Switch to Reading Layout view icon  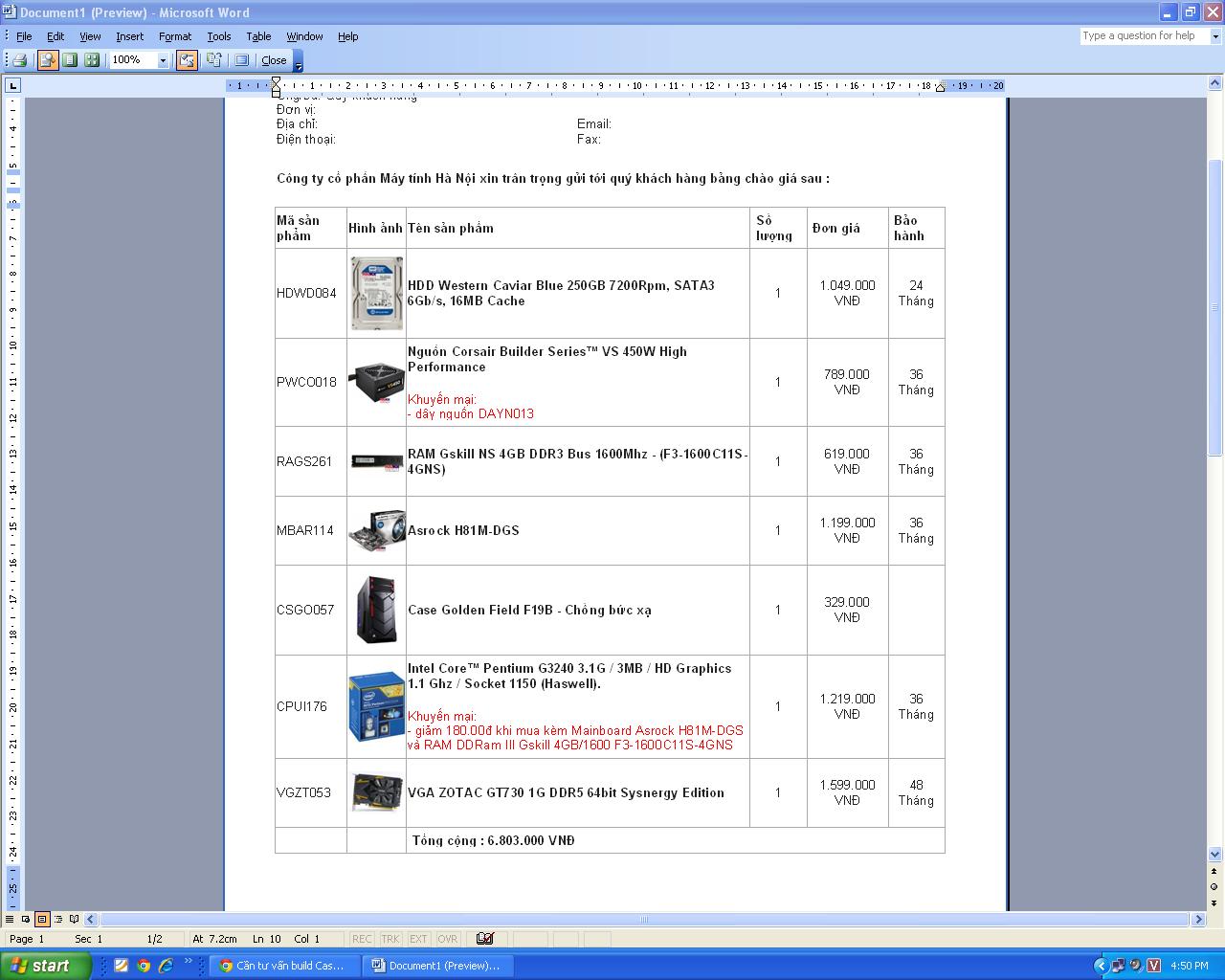75,919
